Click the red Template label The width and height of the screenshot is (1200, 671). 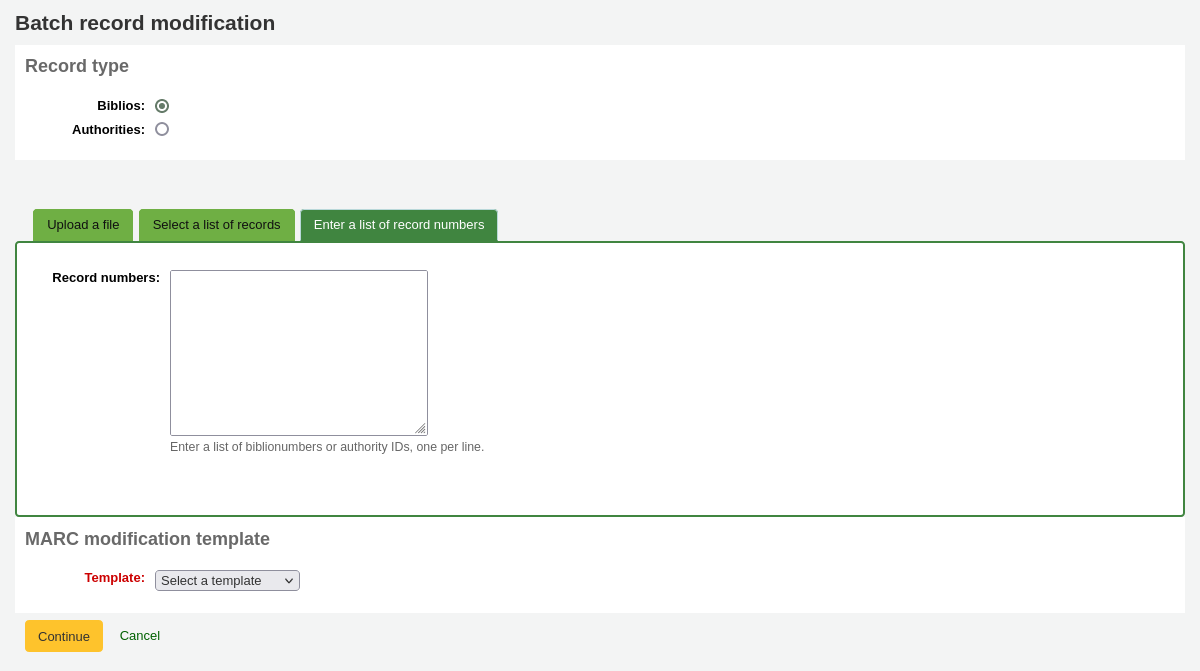click(x=114, y=578)
